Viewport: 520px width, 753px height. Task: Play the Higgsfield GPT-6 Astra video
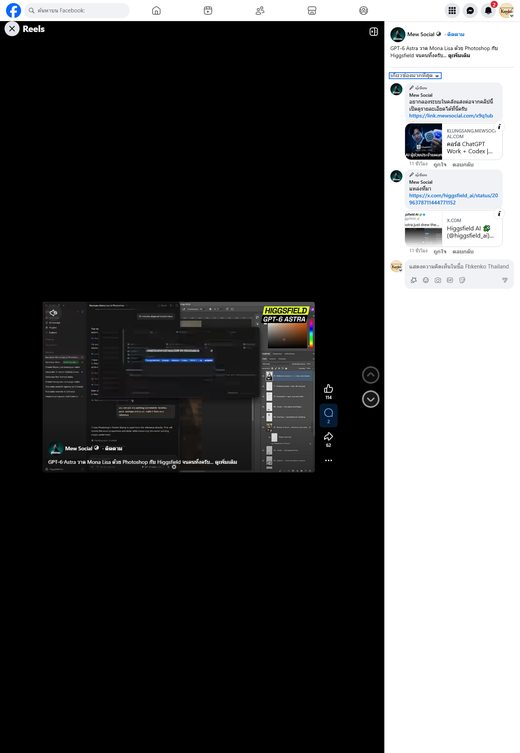pyautogui.click(x=179, y=387)
